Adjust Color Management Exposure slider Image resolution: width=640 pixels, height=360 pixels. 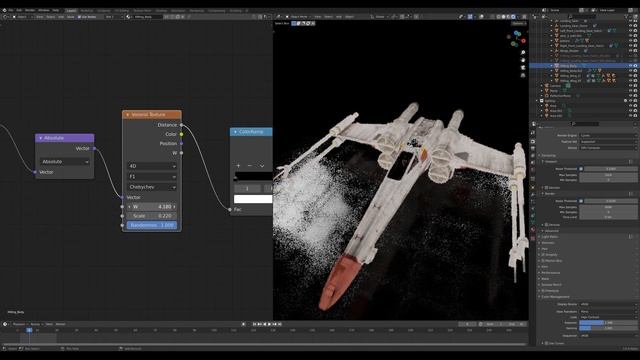pos(609,322)
